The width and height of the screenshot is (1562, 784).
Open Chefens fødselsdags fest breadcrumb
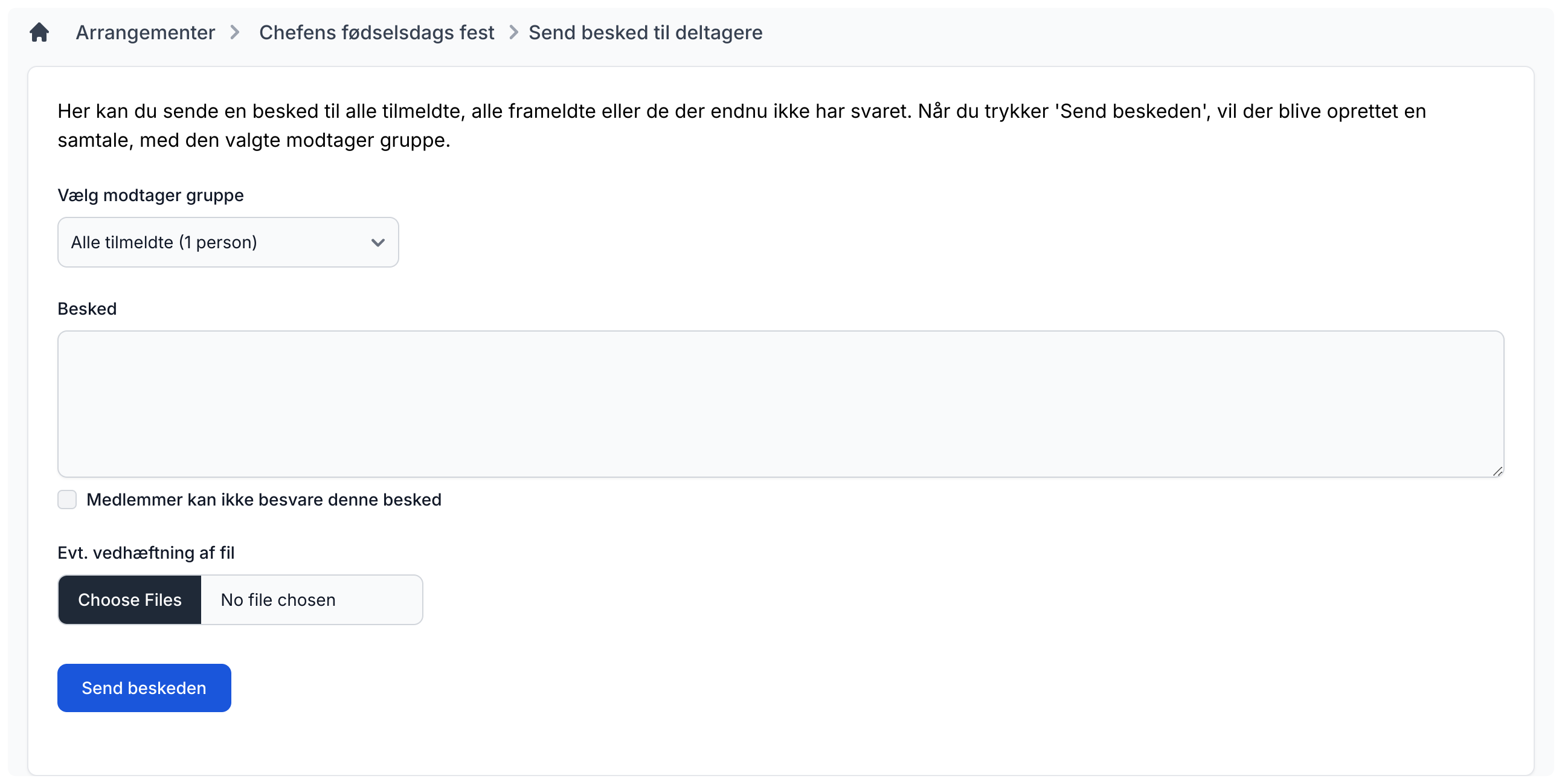pyautogui.click(x=376, y=32)
